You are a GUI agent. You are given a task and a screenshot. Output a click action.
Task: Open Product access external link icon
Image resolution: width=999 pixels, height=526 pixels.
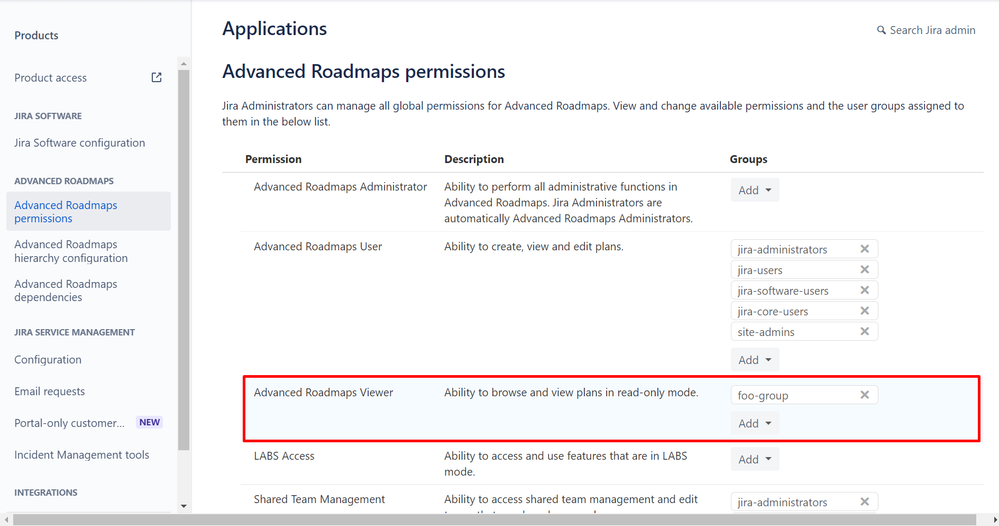pos(156,78)
